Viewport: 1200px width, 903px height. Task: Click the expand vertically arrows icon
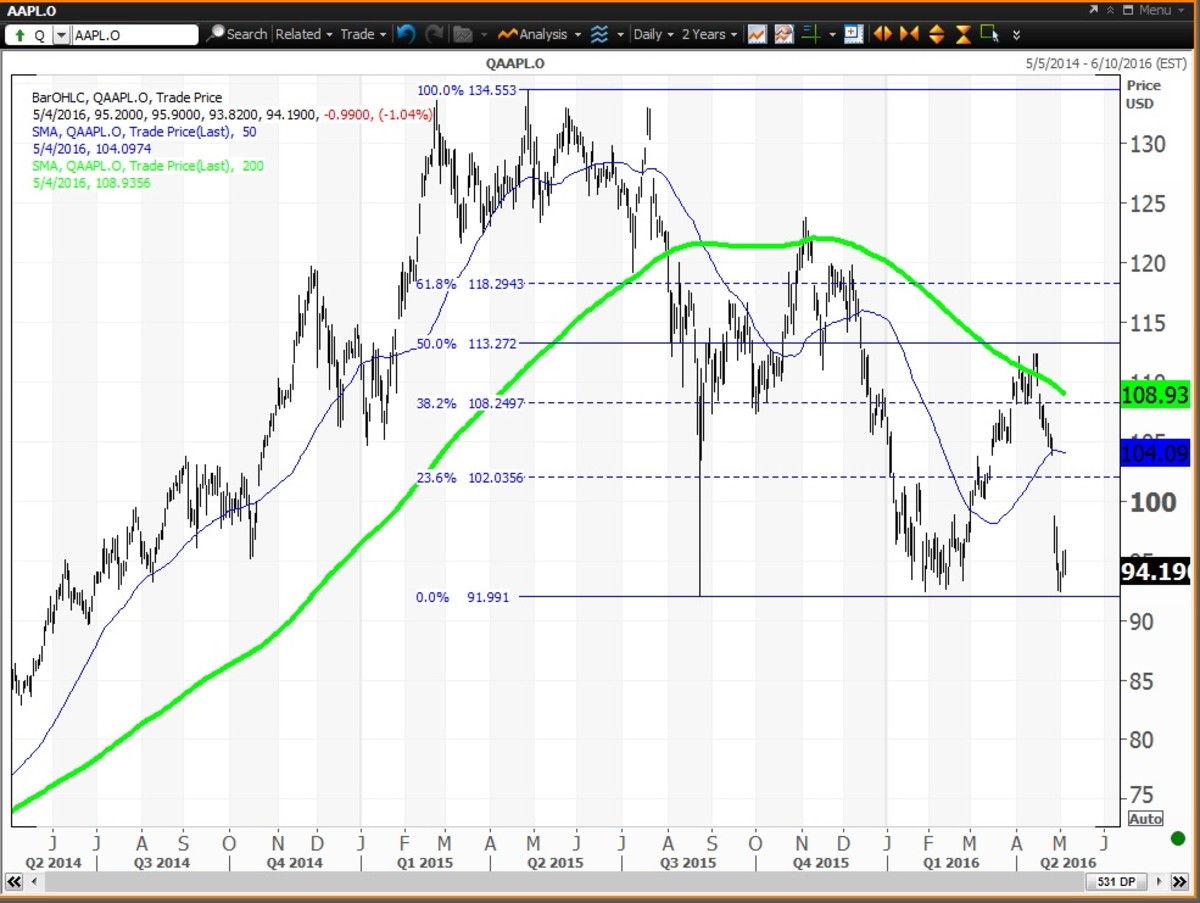pos(937,34)
